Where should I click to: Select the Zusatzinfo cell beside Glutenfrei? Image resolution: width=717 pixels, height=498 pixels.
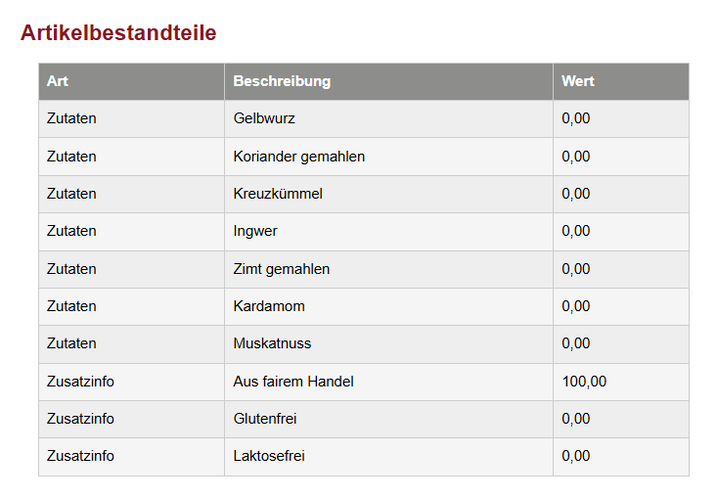tap(80, 419)
